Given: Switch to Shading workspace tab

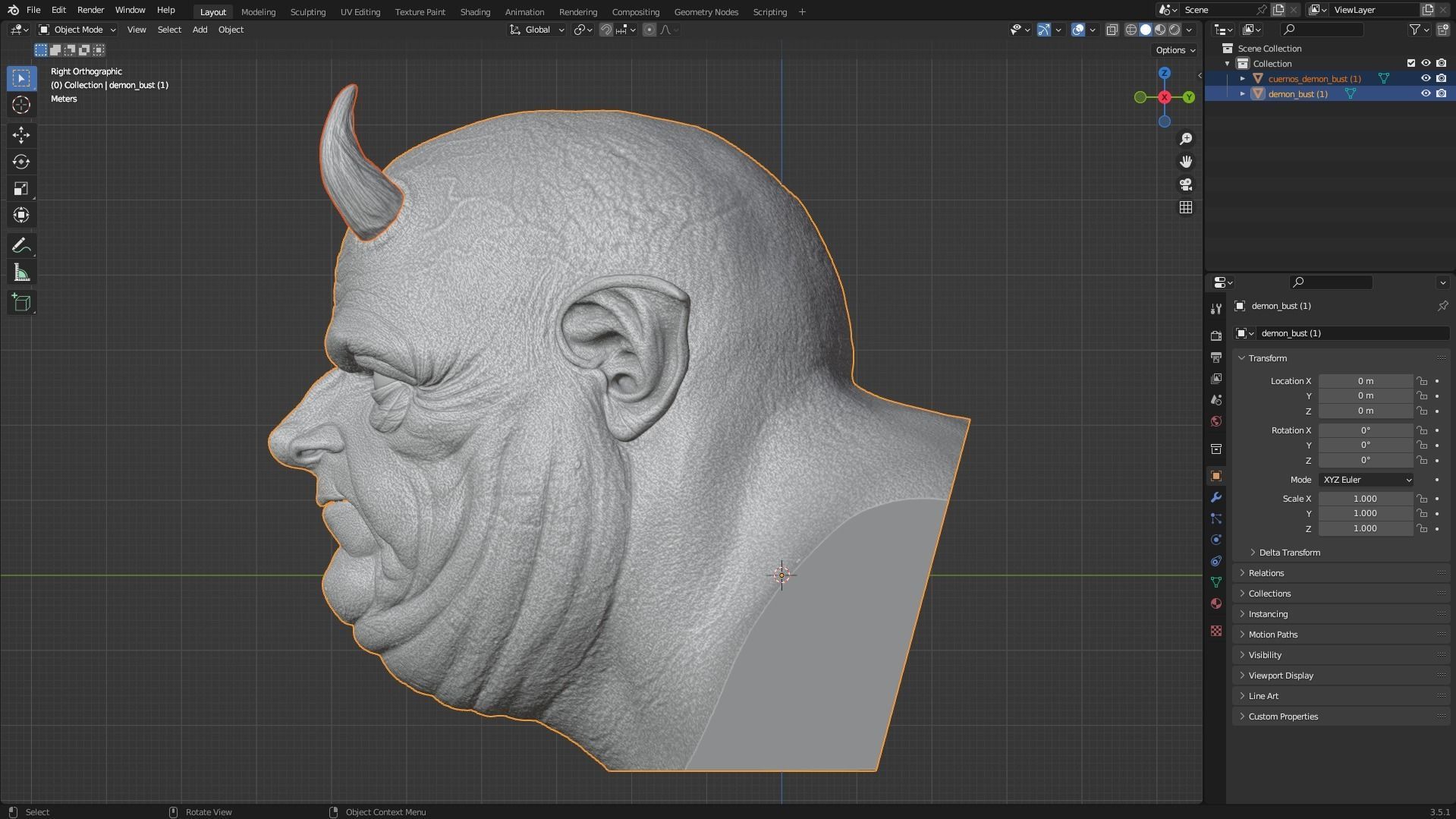Looking at the screenshot, I should (x=475, y=12).
